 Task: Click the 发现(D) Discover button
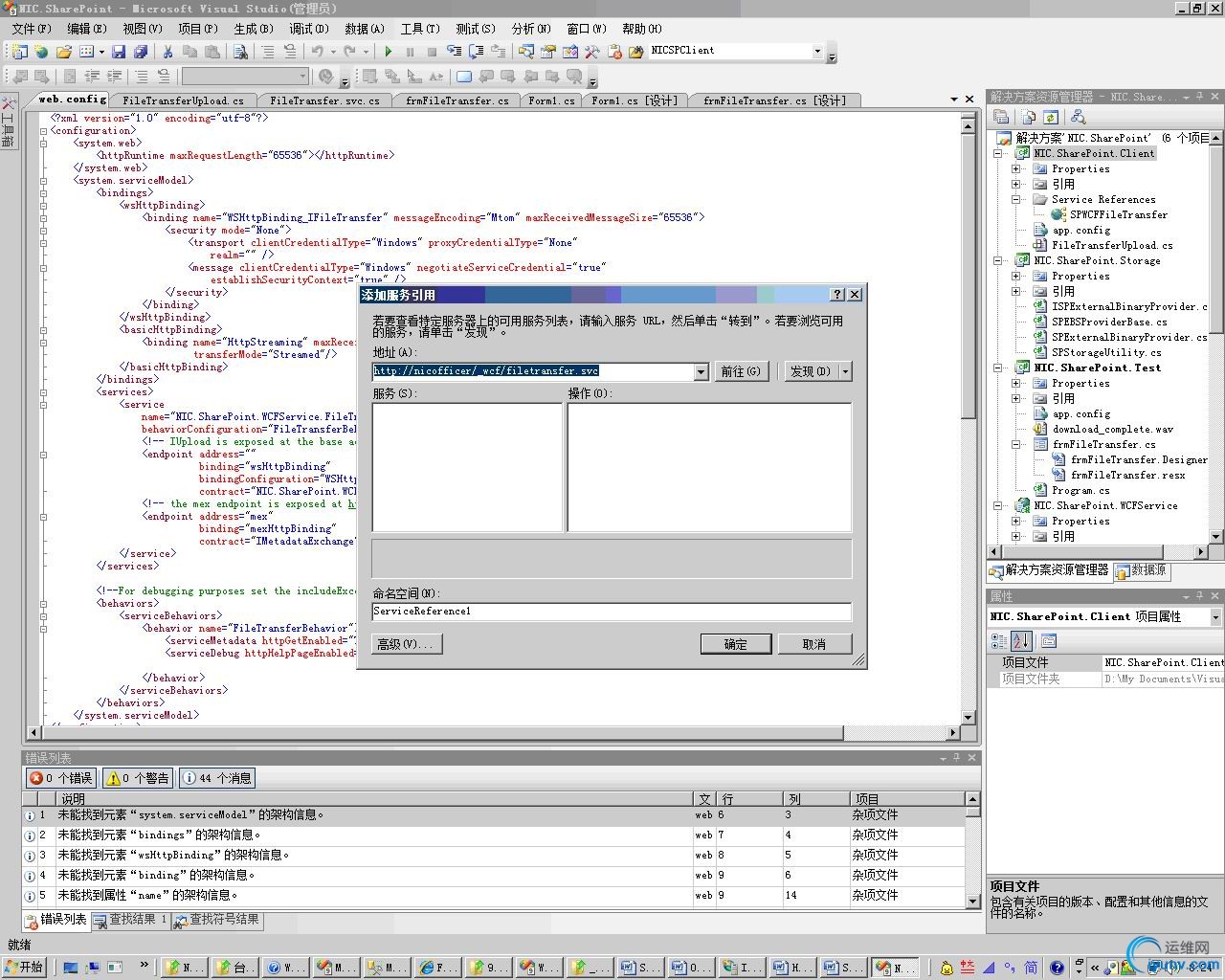coord(810,371)
